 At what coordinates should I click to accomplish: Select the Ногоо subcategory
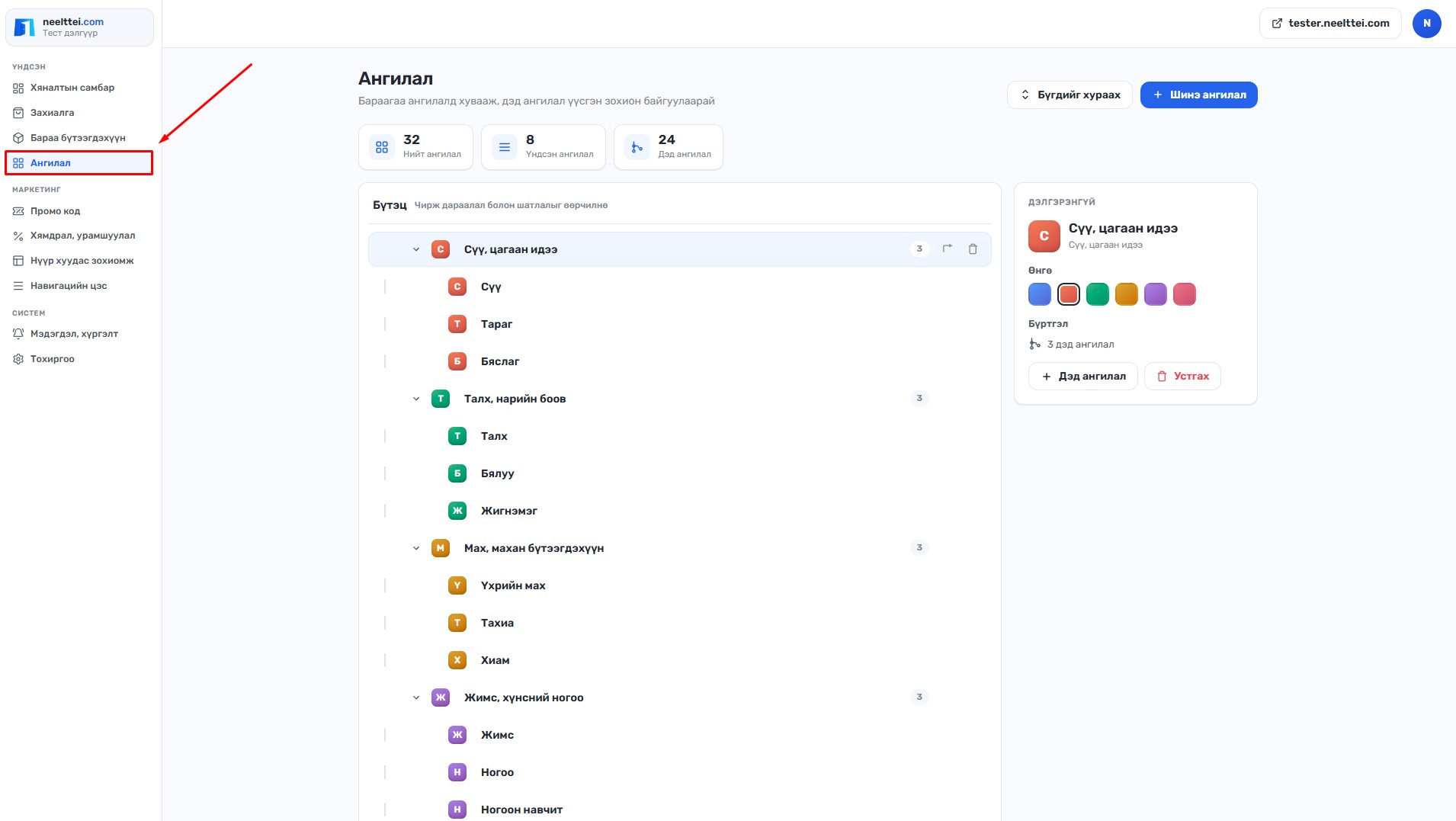click(679, 772)
